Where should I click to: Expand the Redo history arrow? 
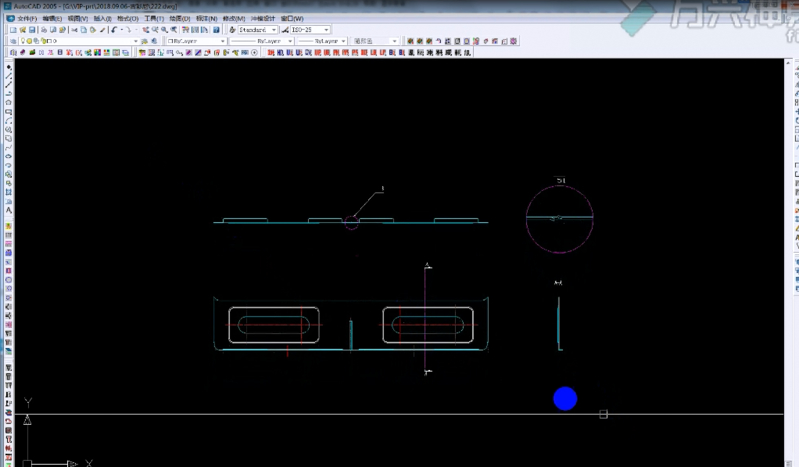pos(136,30)
